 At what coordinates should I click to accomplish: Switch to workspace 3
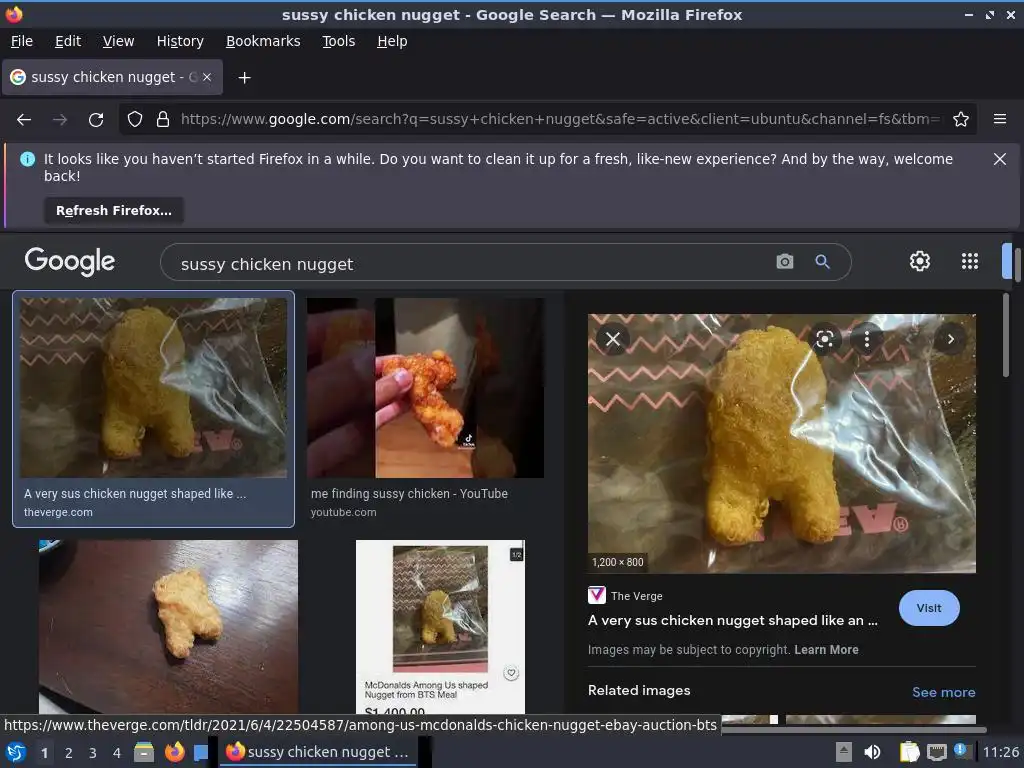(93, 753)
